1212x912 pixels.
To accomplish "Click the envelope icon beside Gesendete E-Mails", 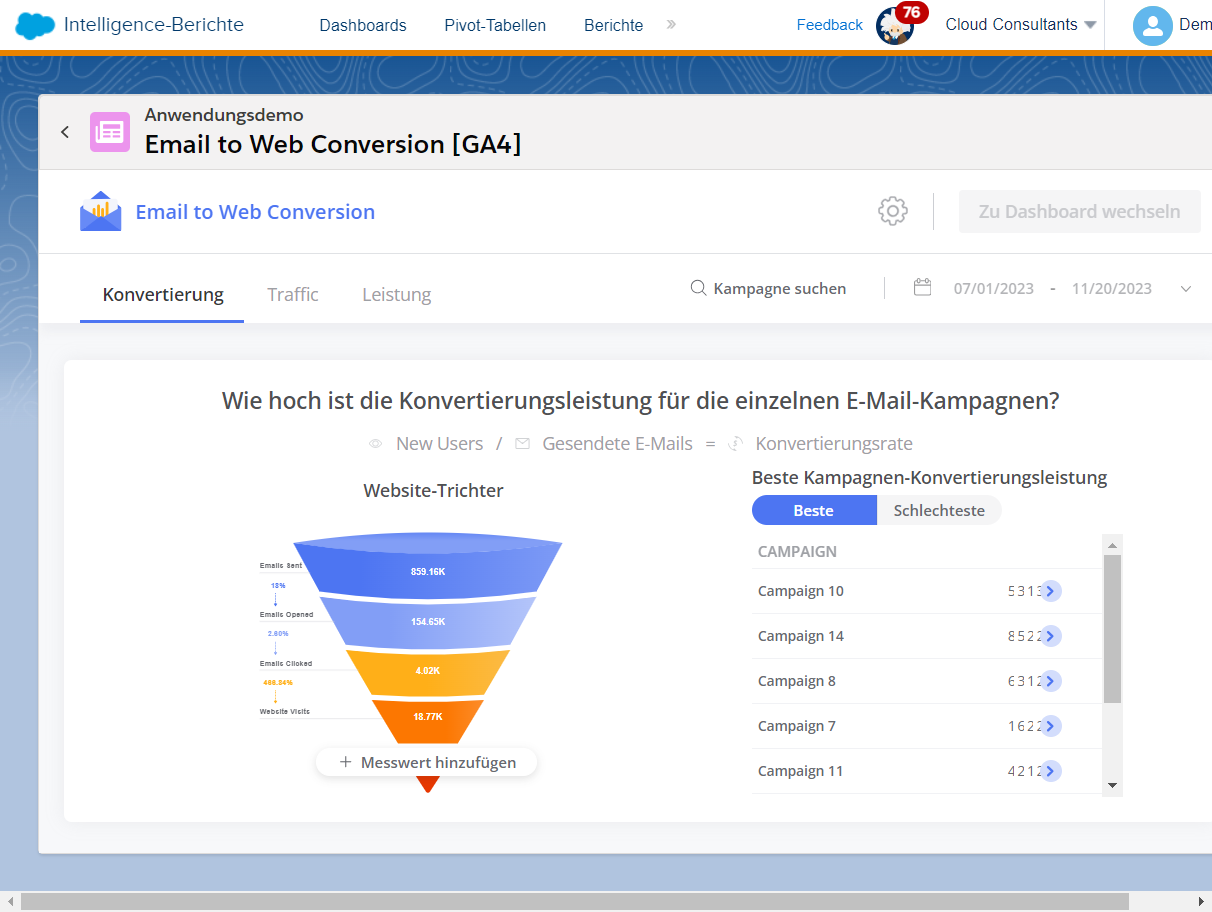I will point(522,443).
